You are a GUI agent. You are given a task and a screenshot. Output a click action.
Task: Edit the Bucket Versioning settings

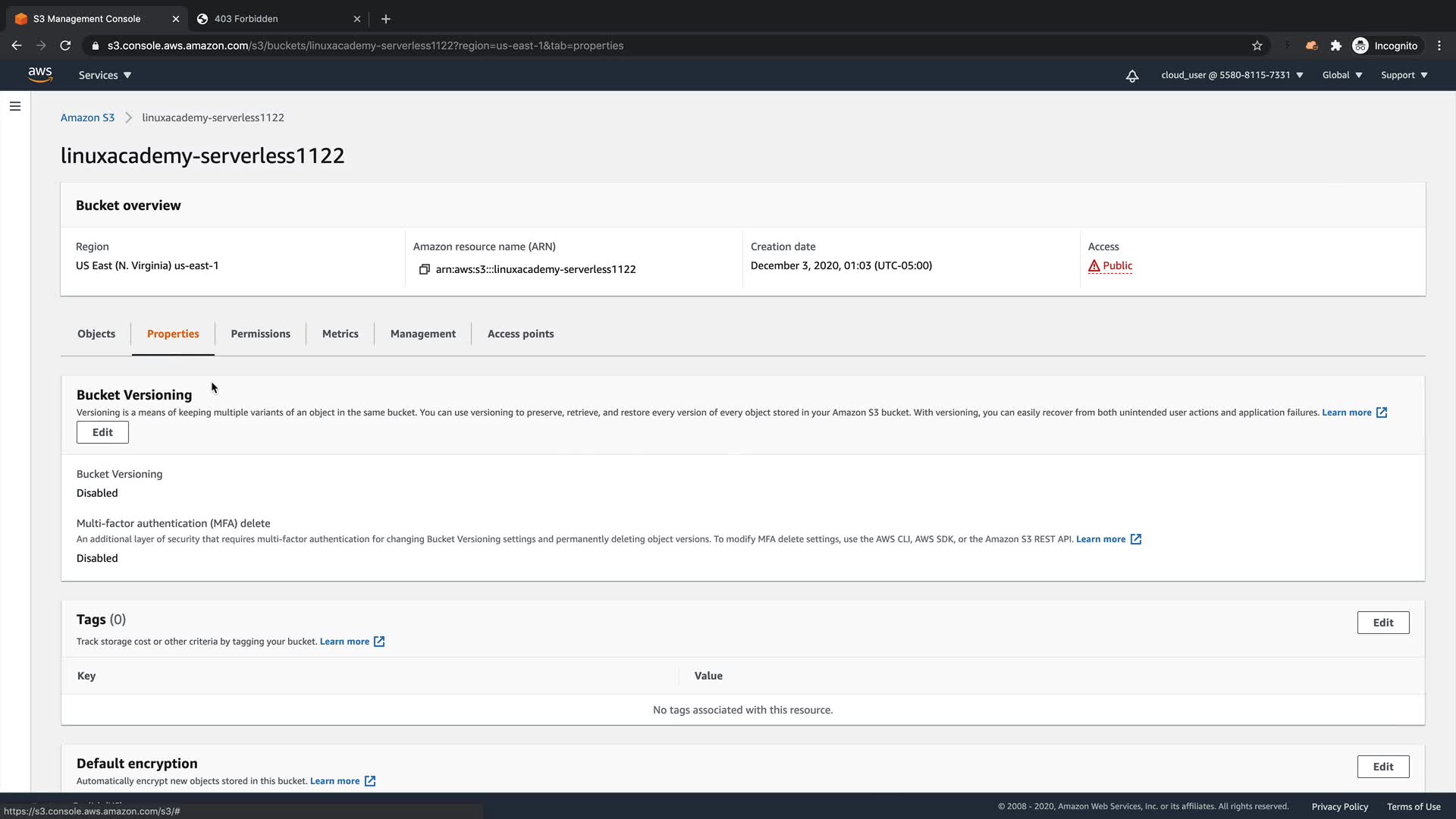[x=102, y=432]
